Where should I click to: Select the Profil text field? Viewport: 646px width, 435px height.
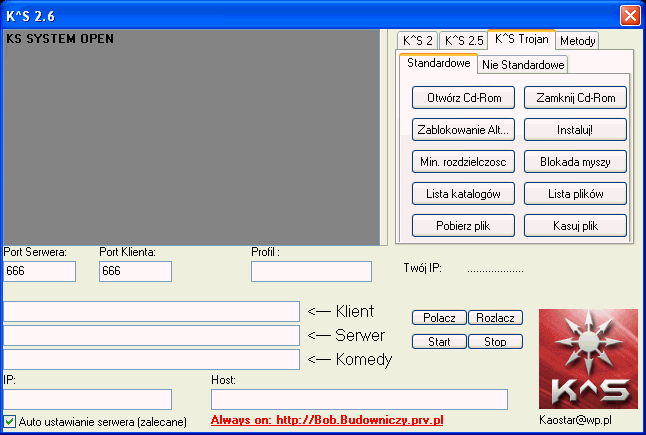click(311, 271)
